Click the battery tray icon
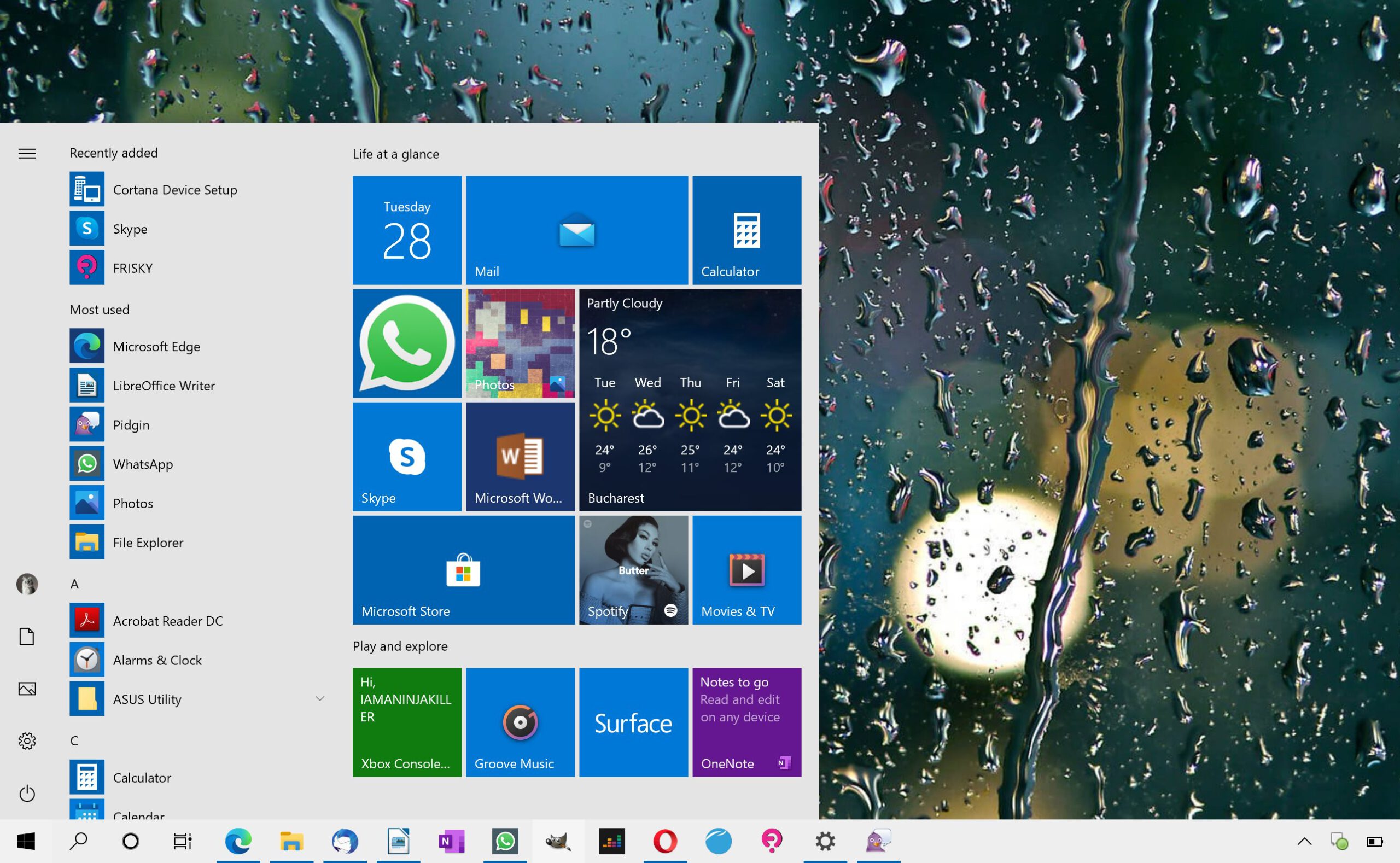This screenshot has width=1400, height=863. coord(1374,841)
